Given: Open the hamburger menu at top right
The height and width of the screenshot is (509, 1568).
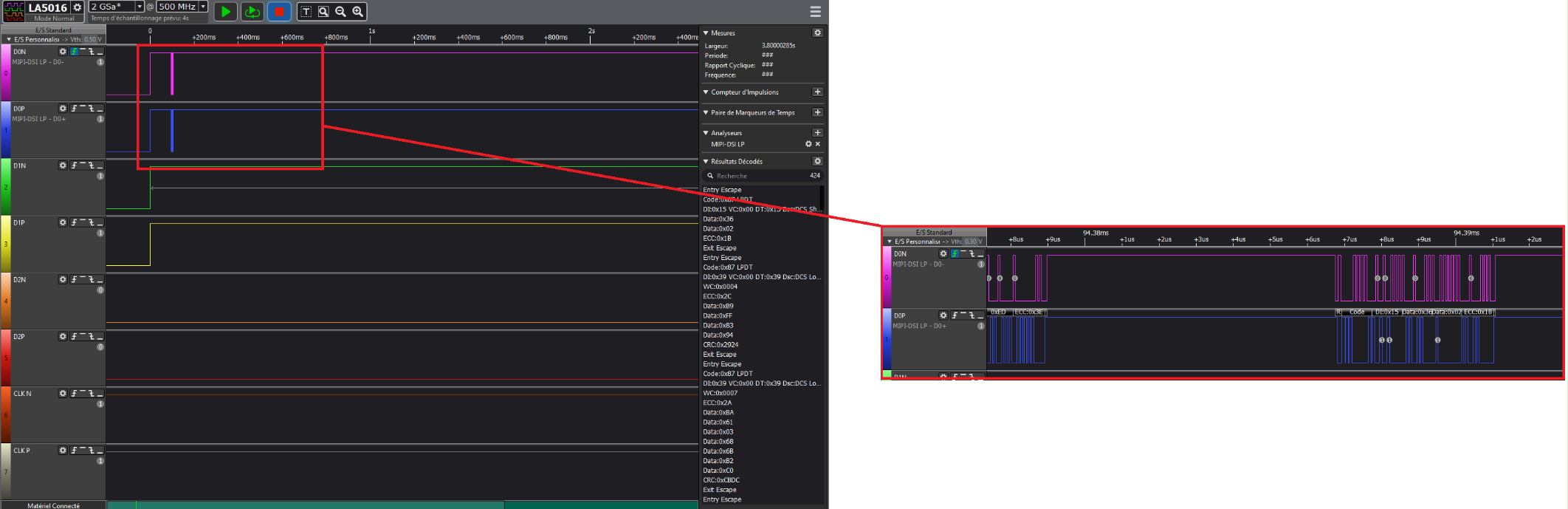Looking at the screenshot, I should (815, 11).
